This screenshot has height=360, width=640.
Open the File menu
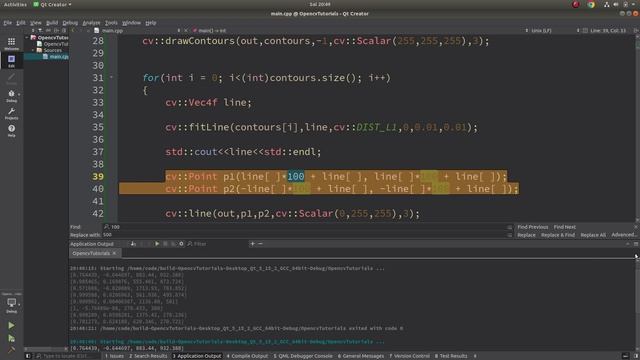8,23
